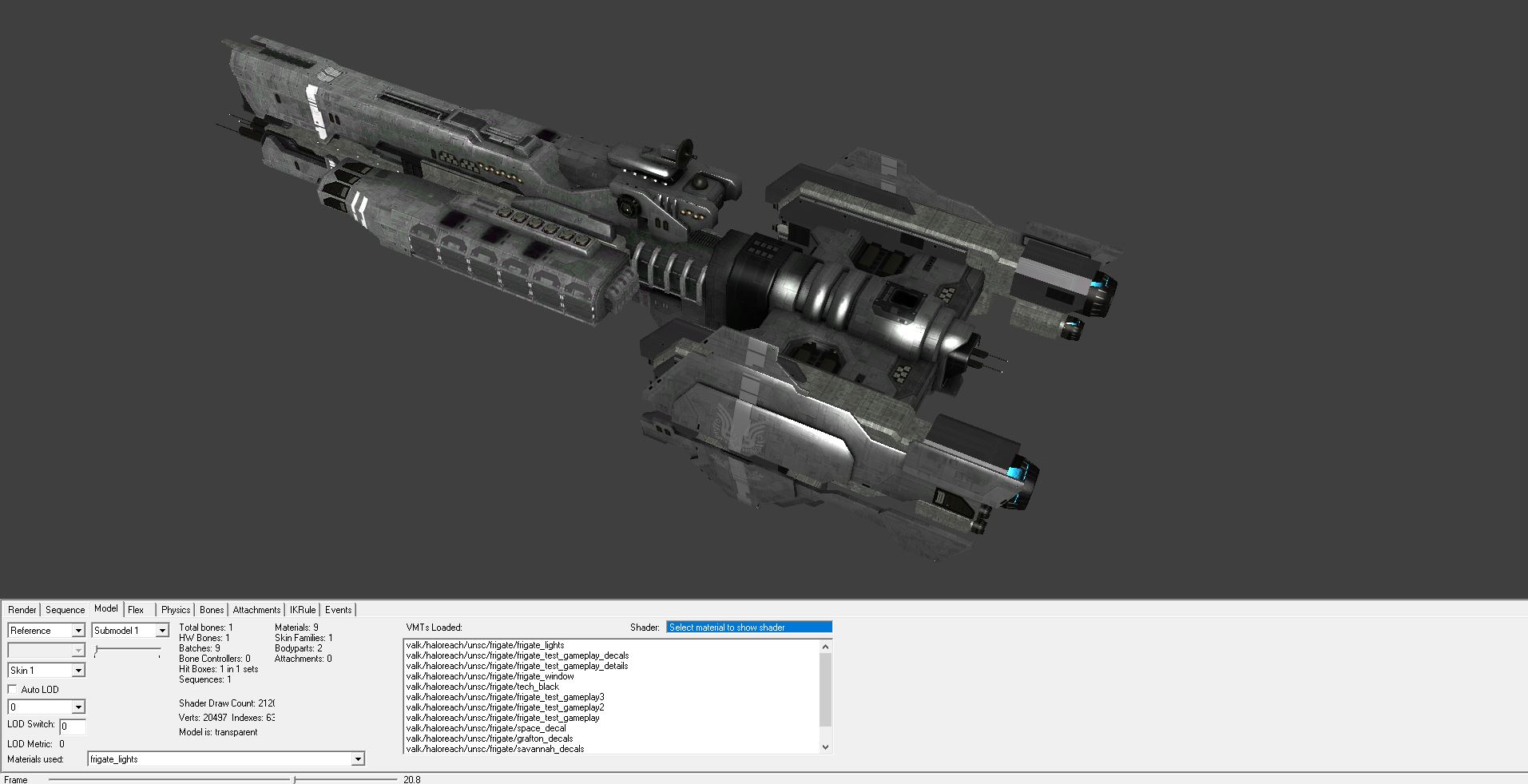Open the LOD level 0 dropdown
This screenshot has width=1528, height=784.
[x=46, y=707]
